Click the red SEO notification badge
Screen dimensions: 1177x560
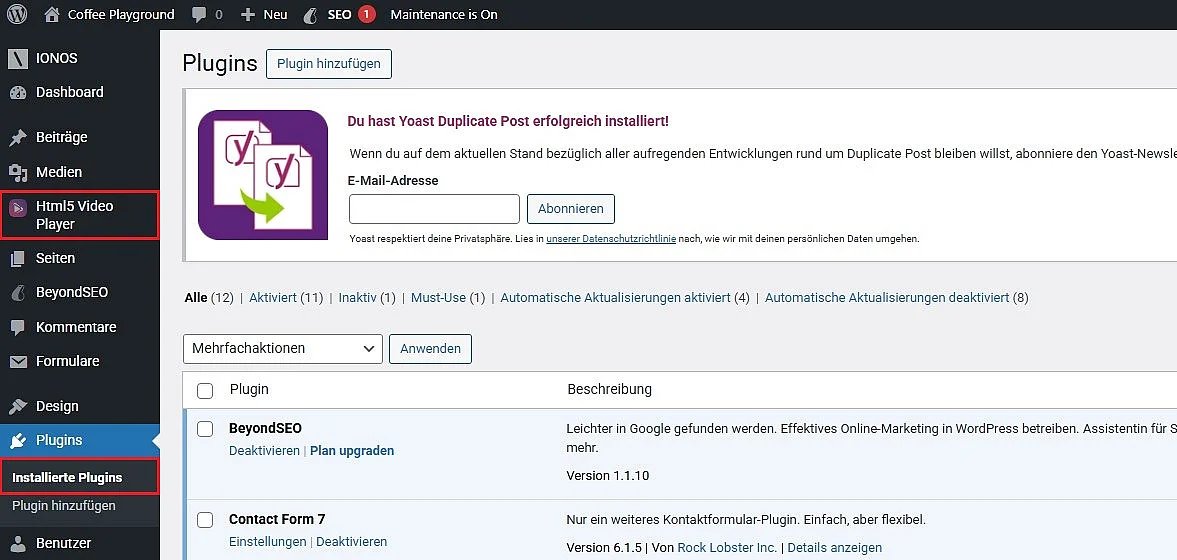pos(366,14)
